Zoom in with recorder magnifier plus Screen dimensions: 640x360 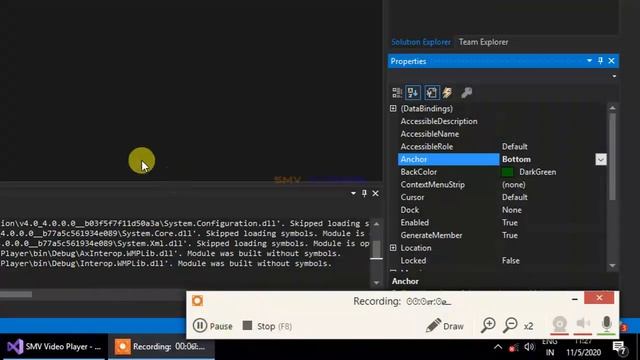coord(488,325)
